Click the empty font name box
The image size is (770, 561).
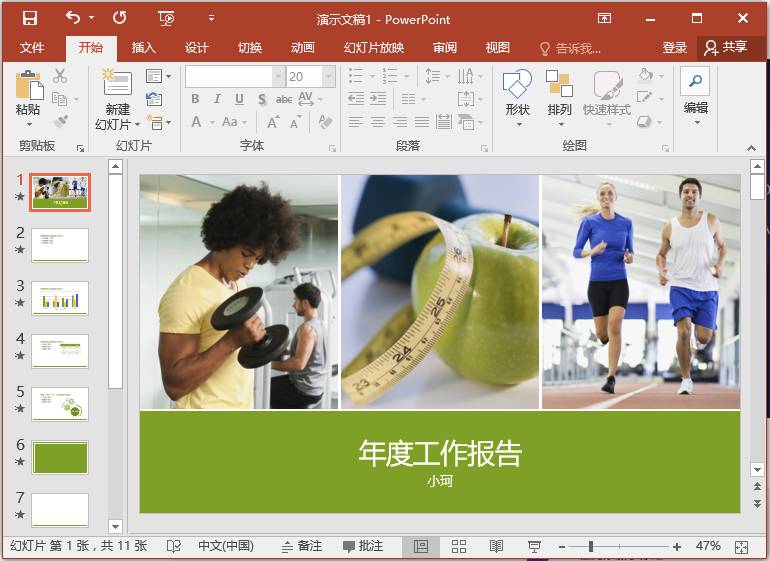coord(229,77)
